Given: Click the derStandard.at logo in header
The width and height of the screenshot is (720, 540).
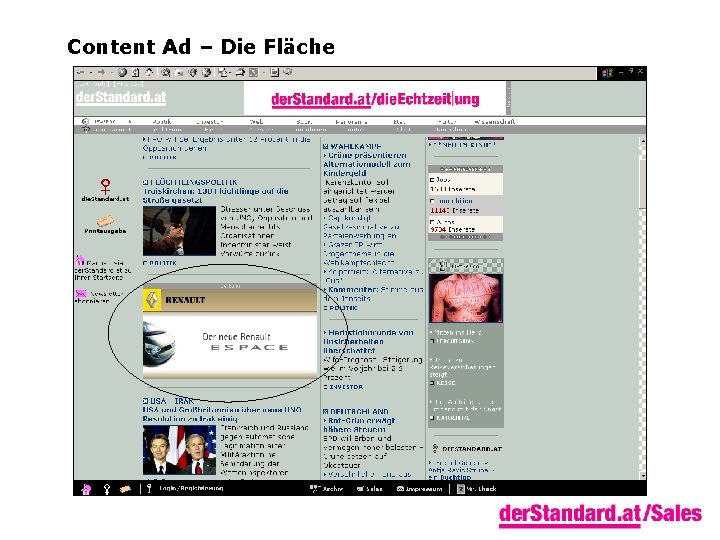Looking at the screenshot, I should tap(121, 97).
